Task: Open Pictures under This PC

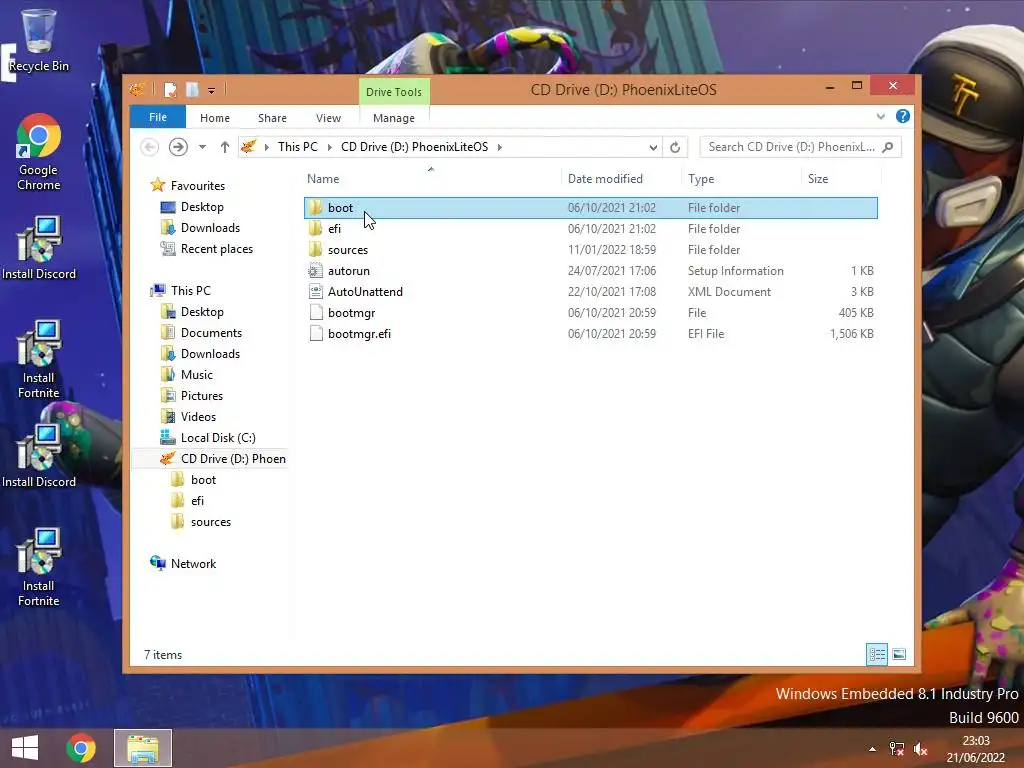Action: point(202,396)
